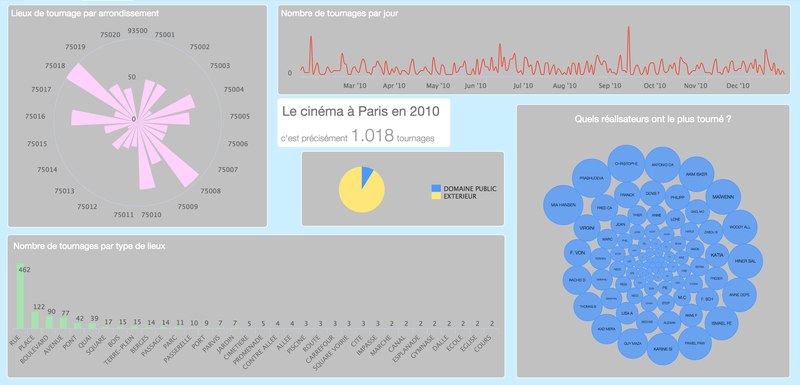Select the large yellow pie slice
800x385 pixels.
[x=360, y=196]
